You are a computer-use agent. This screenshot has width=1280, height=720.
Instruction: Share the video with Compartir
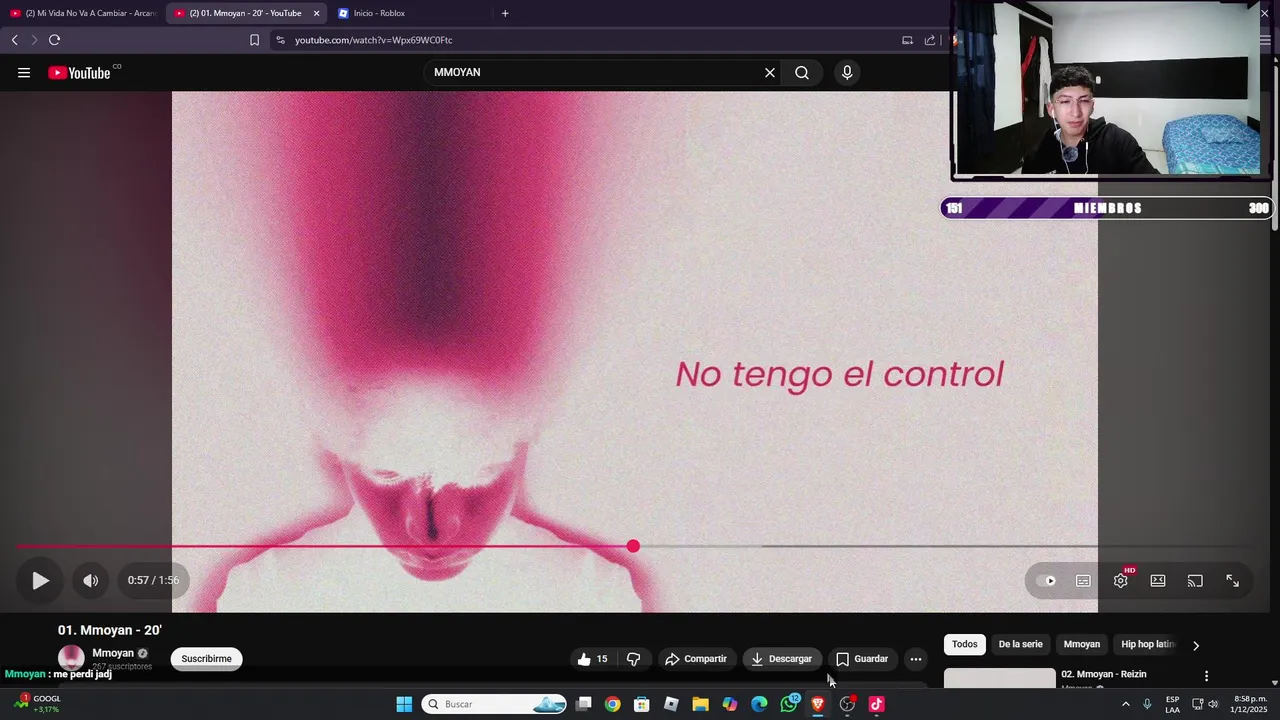point(696,659)
